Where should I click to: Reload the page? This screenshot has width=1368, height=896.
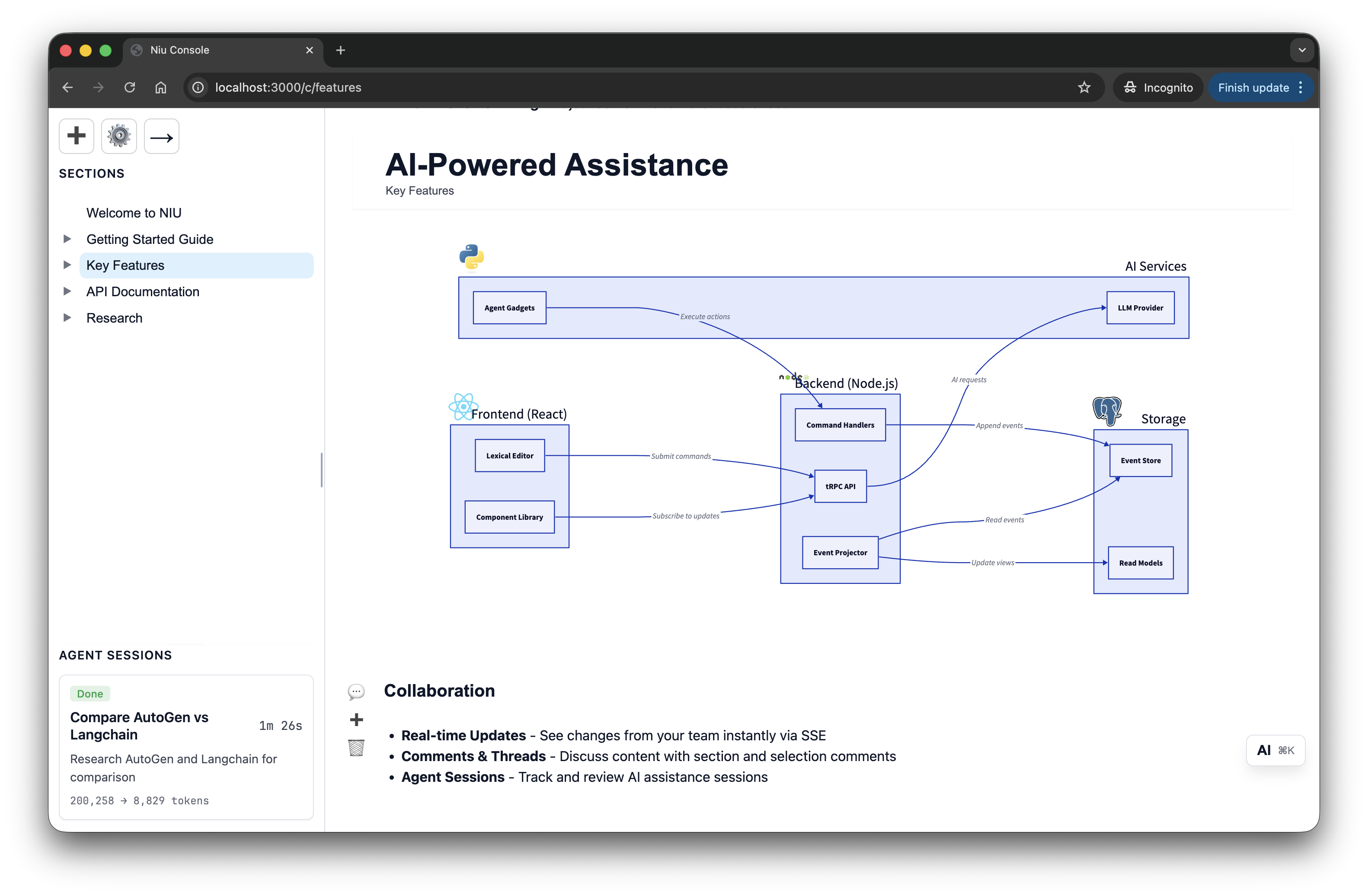(130, 87)
